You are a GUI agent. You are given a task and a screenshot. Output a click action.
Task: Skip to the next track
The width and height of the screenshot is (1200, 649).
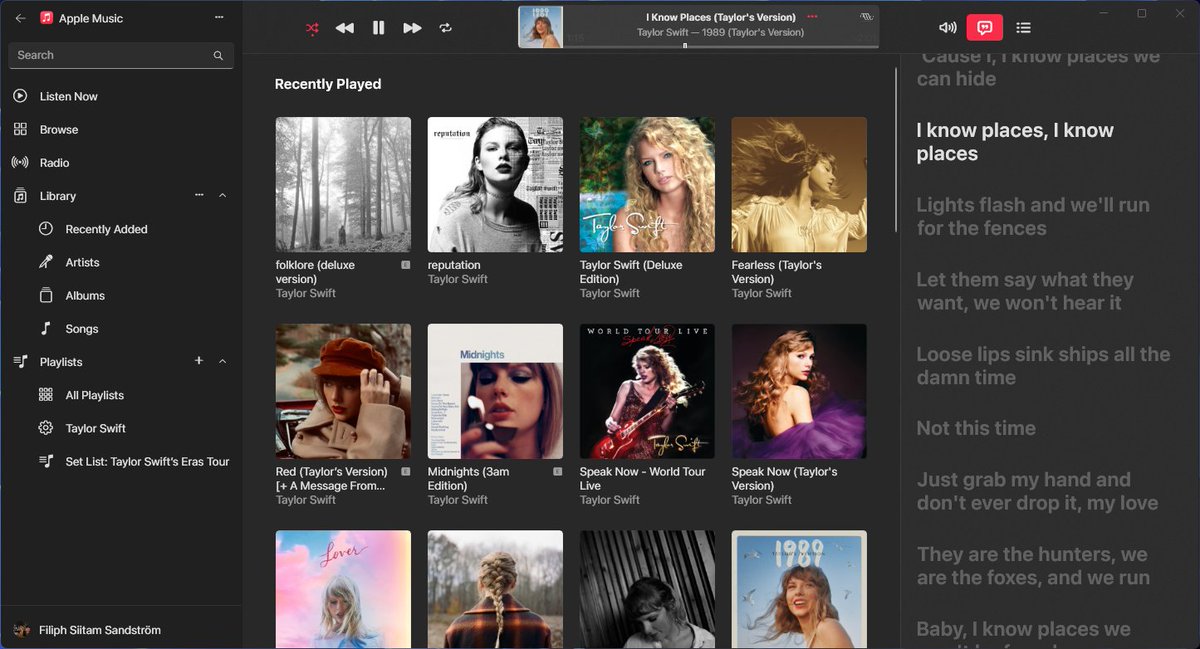point(412,28)
